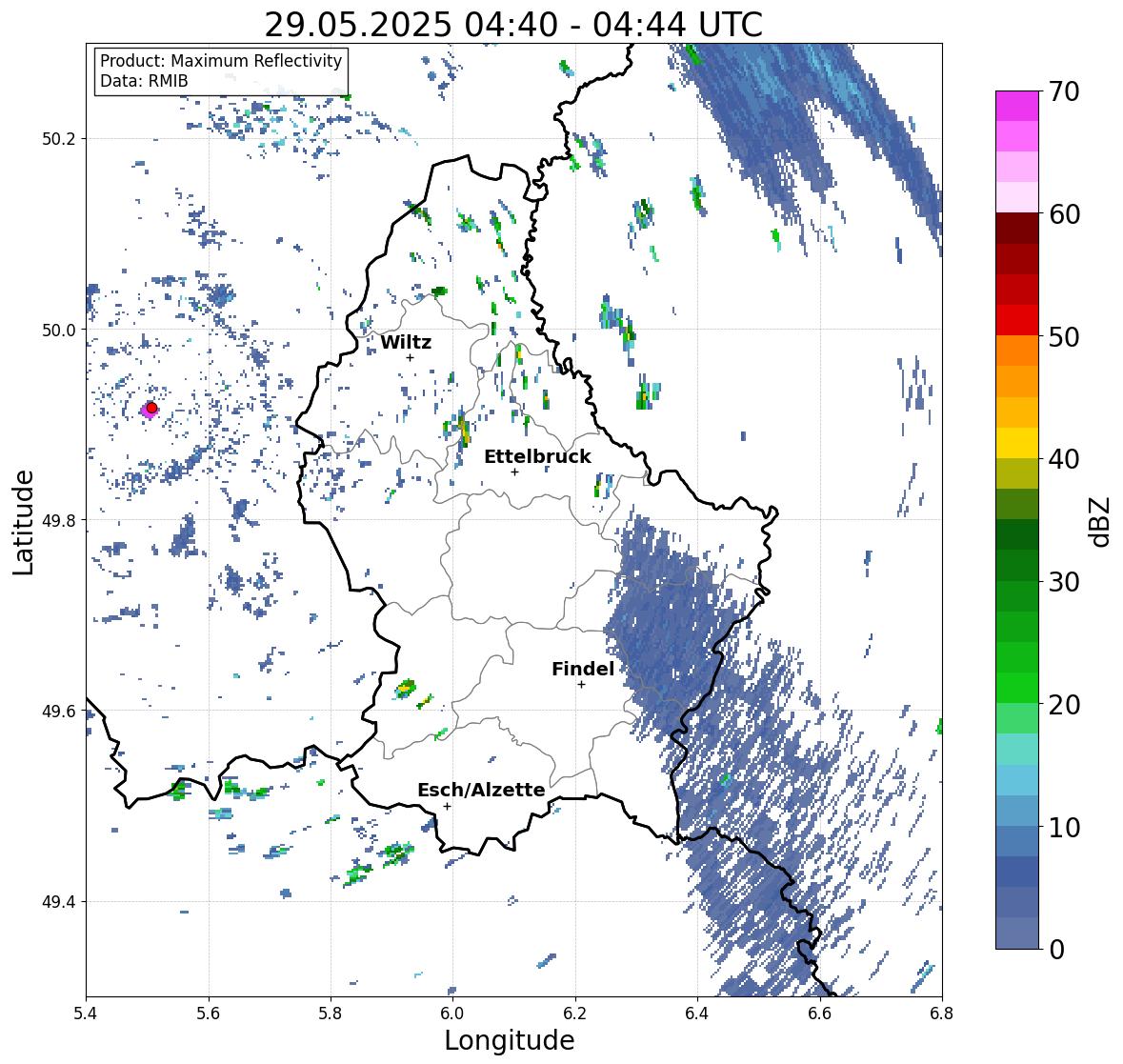Select the Wiltz station label
This screenshot has width=1123, height=1064.
coord(406,342)
